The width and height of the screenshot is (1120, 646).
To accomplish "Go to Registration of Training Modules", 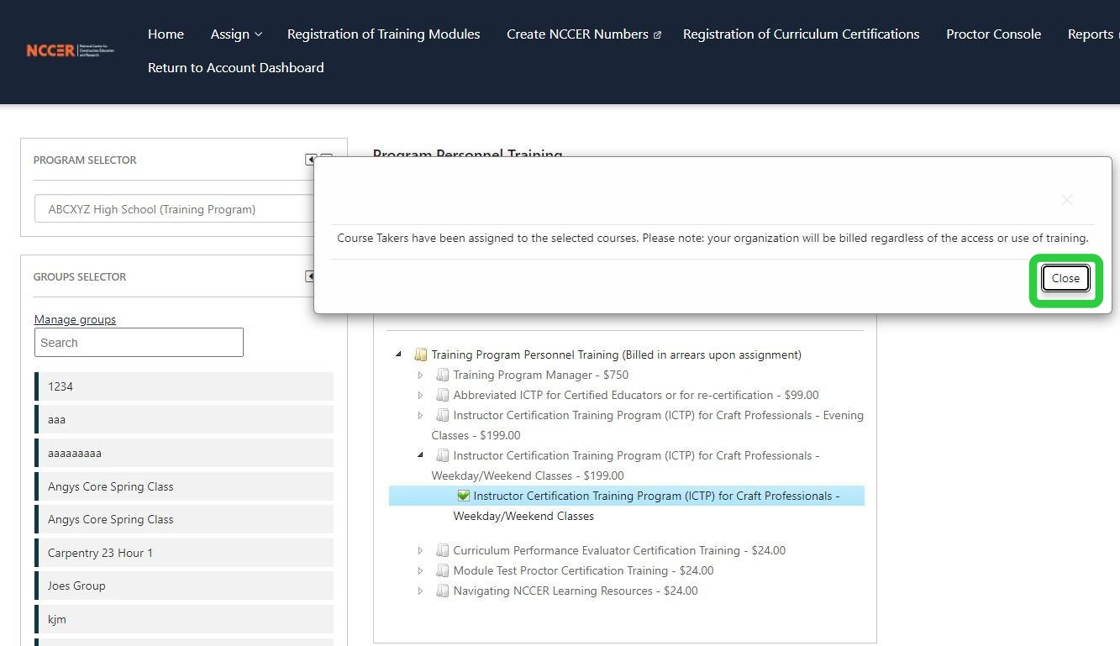I will point(383,34).
